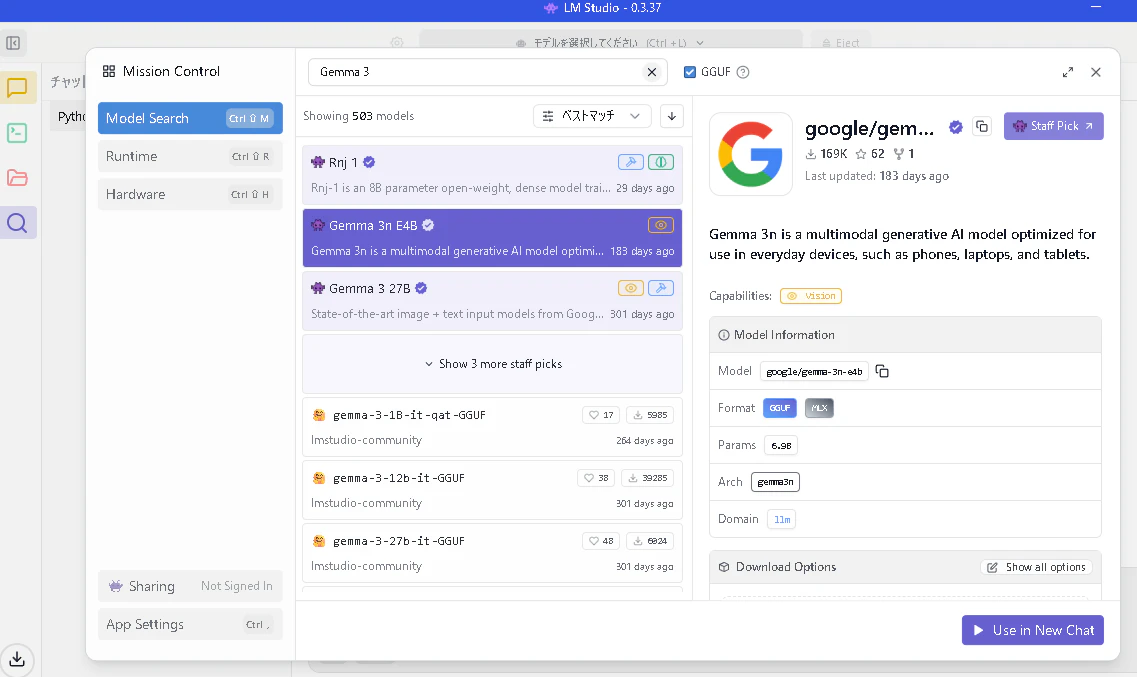Click the Rnj 1 tool-use capability badge
1137x677 pixels.
coord(630,162)
